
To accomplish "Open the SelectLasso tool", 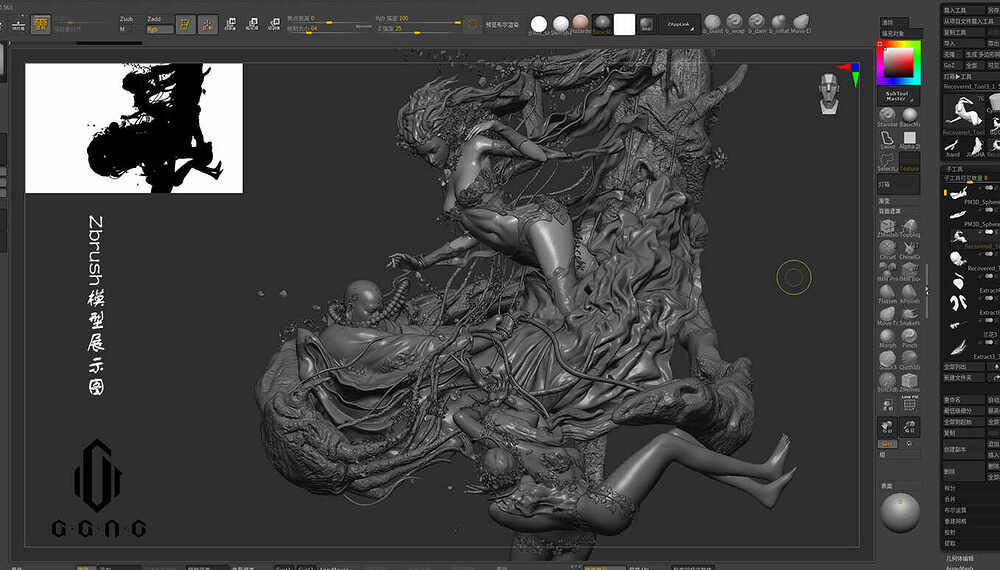I will click(x=887, y=161).
